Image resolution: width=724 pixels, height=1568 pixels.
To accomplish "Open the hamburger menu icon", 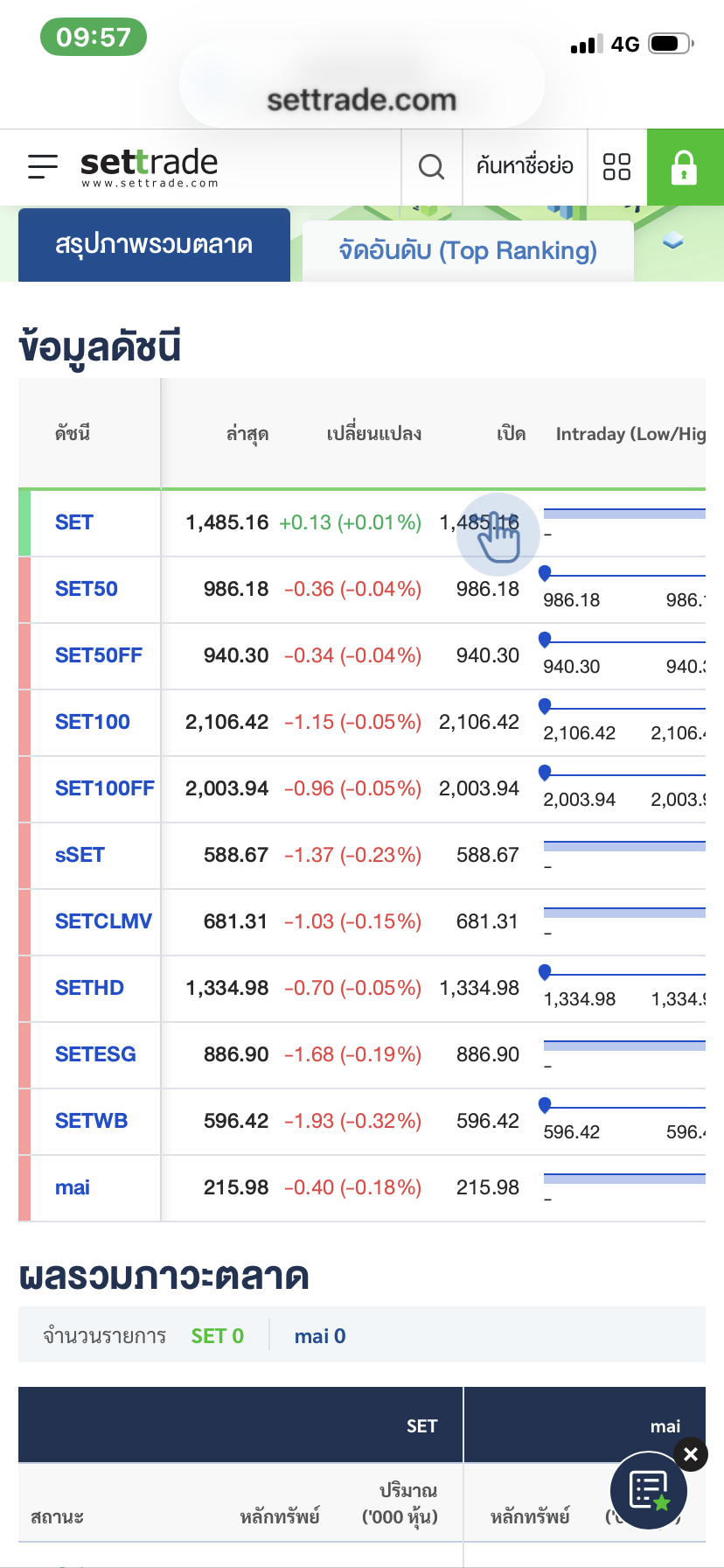I will click(42, 166).
